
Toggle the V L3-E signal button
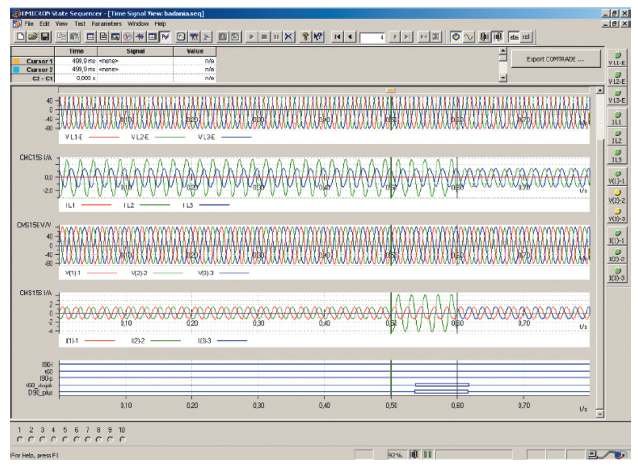coord(617,96)
